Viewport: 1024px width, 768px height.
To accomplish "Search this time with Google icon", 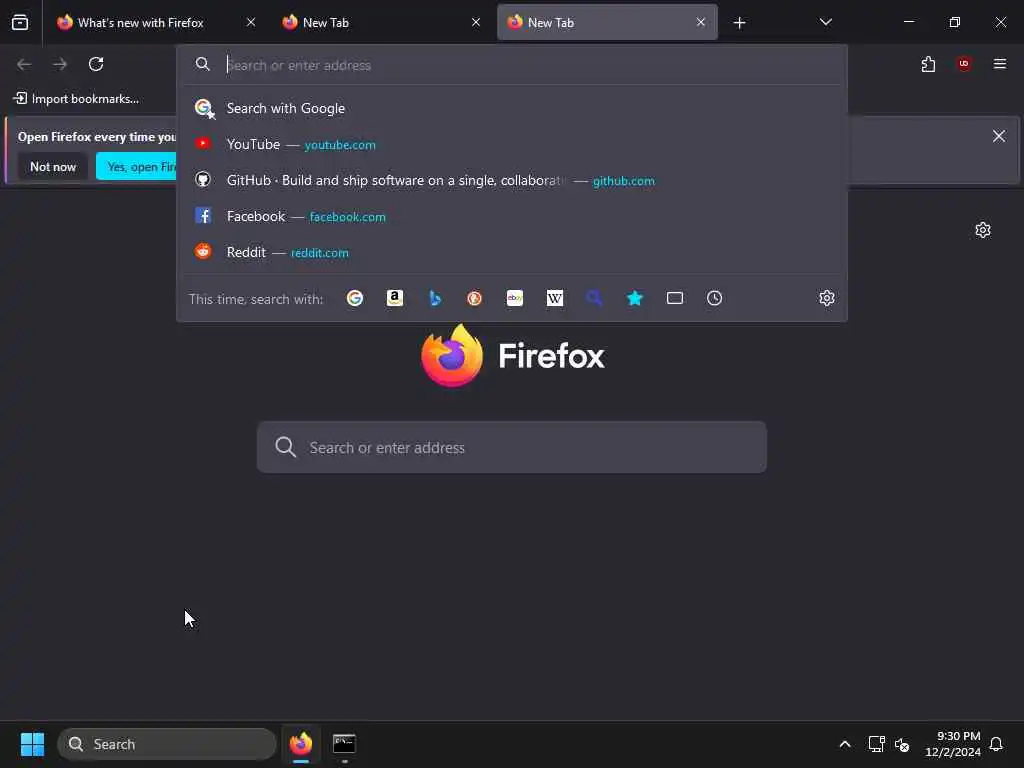I will [x=355, y=298].
